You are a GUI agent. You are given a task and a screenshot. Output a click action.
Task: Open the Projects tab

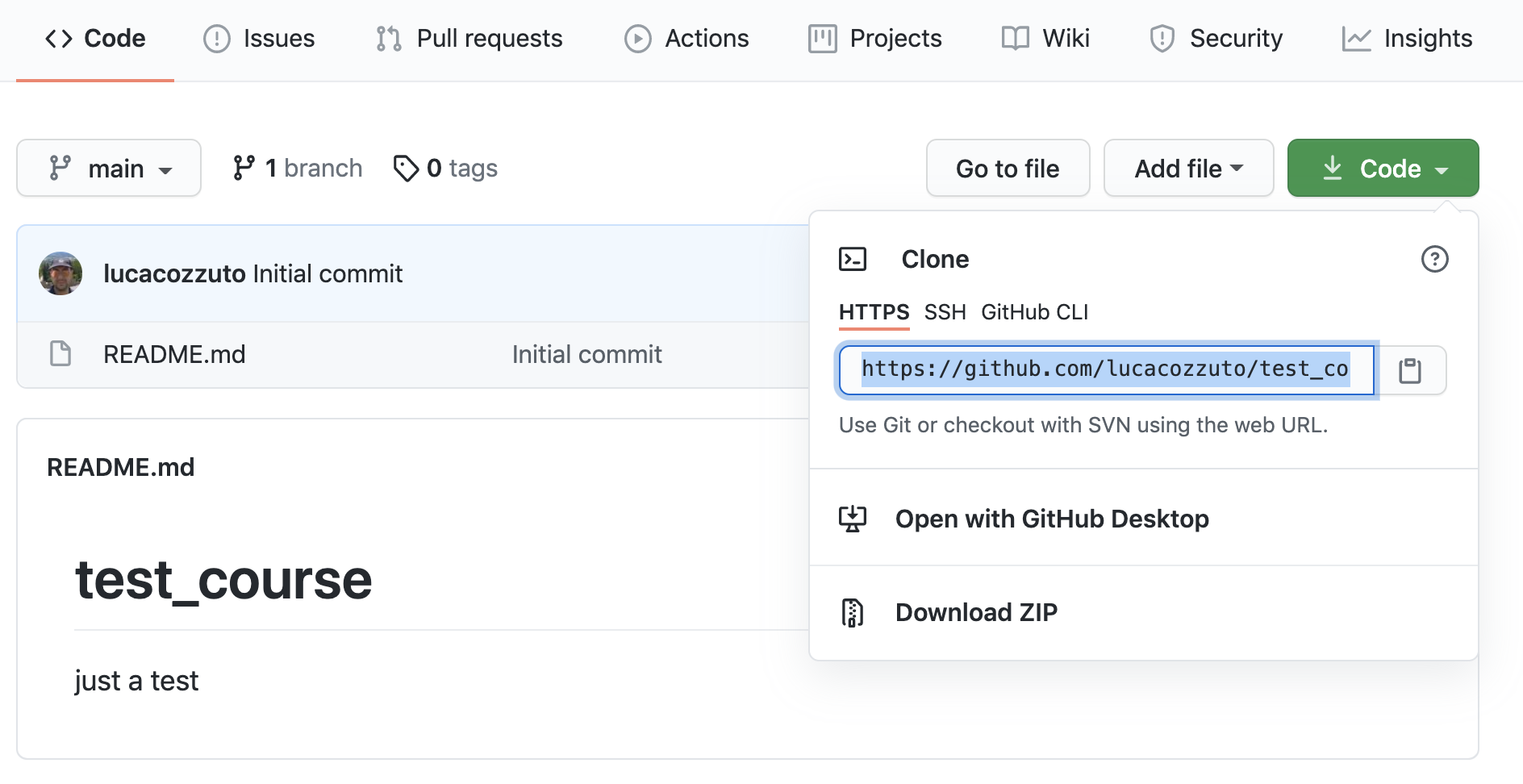point(875,39)
